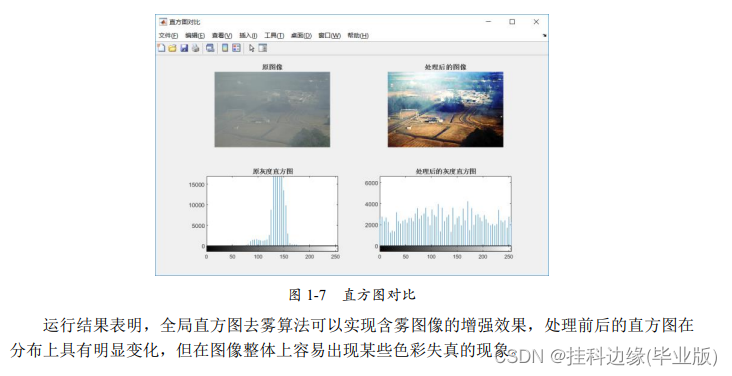
Task: Click the title 原灰度直方图
Action: click(273, 171)
